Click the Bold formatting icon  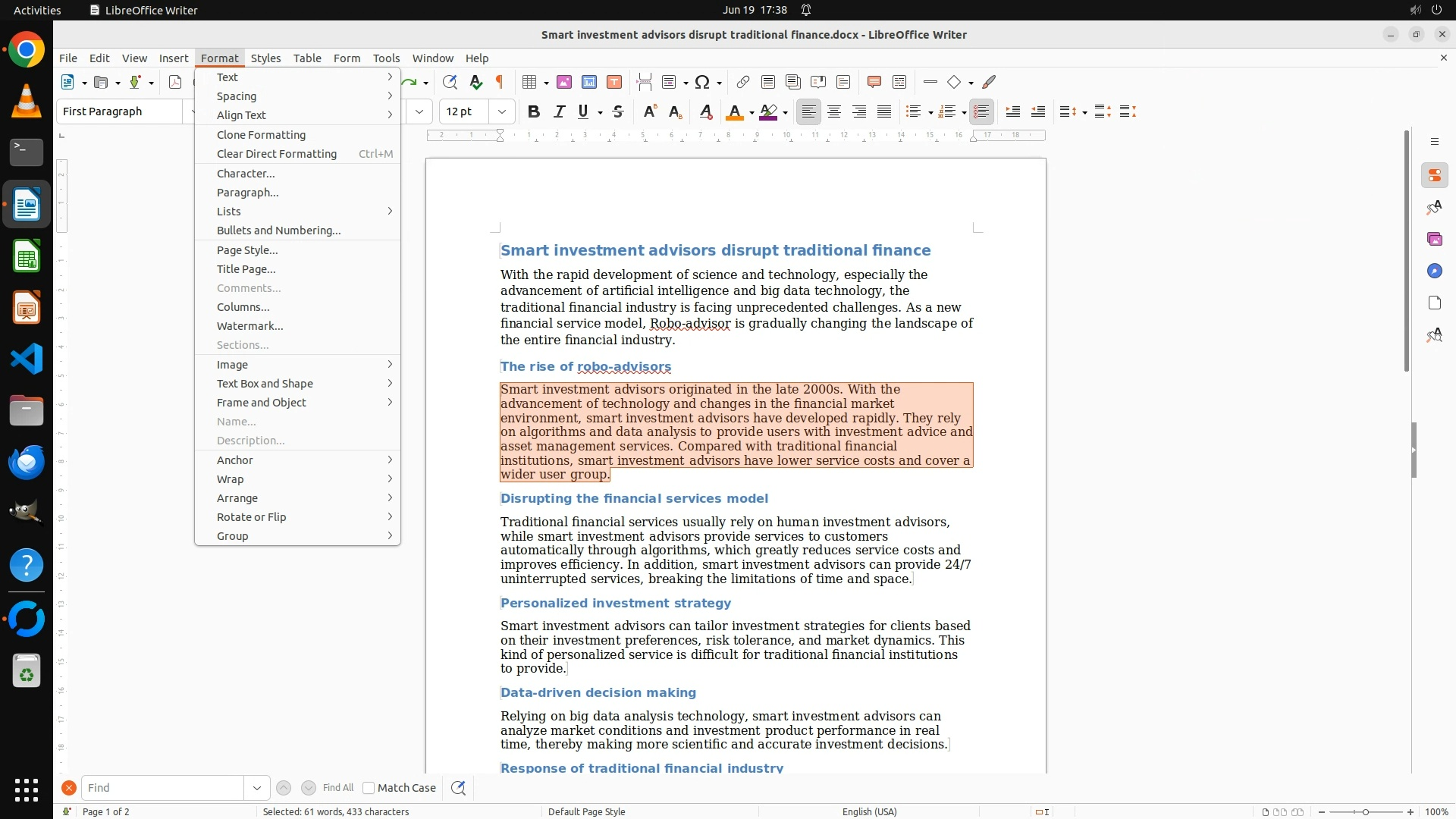click(x=534, y=112)
